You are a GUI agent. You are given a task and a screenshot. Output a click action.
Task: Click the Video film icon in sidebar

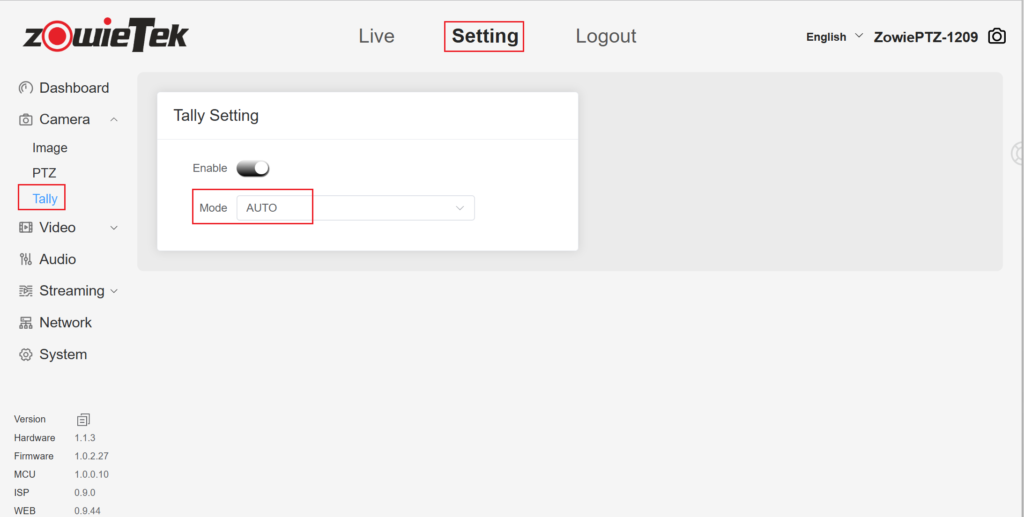coord(26,228)
